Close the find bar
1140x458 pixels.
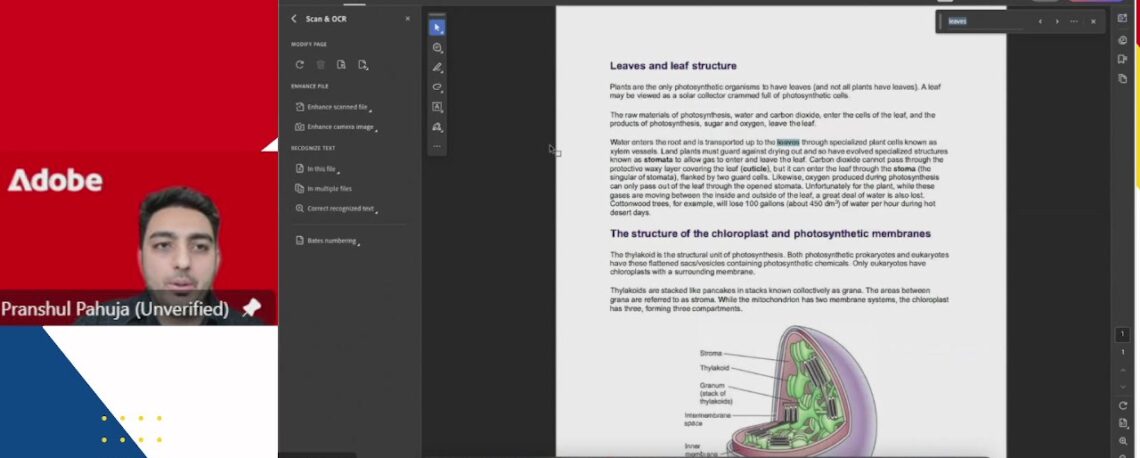coord(1093,22)
